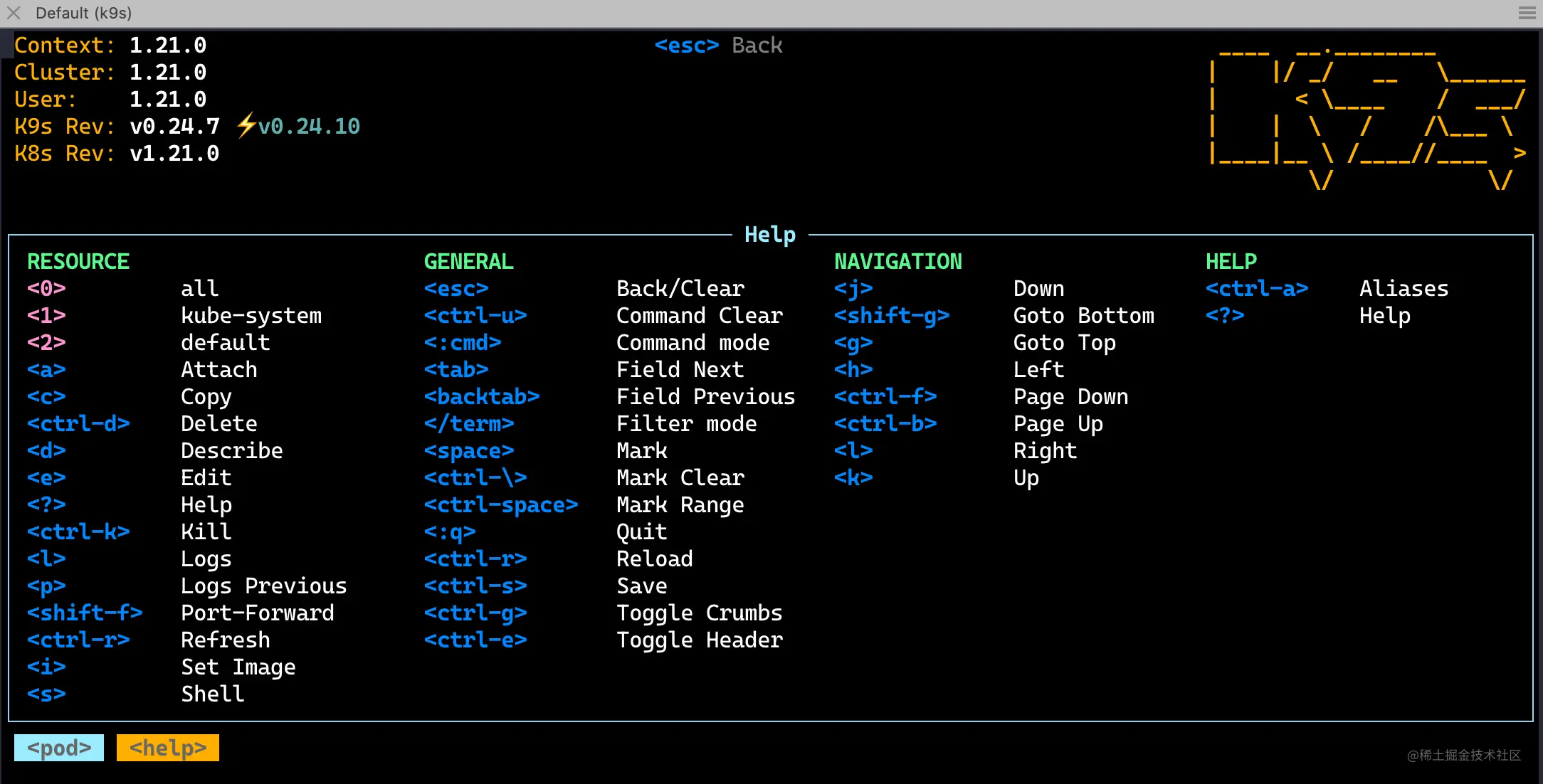
Task: Click the <ctrl-u> shortcut key
Action: pyautogui.click(x=475, y=316)
